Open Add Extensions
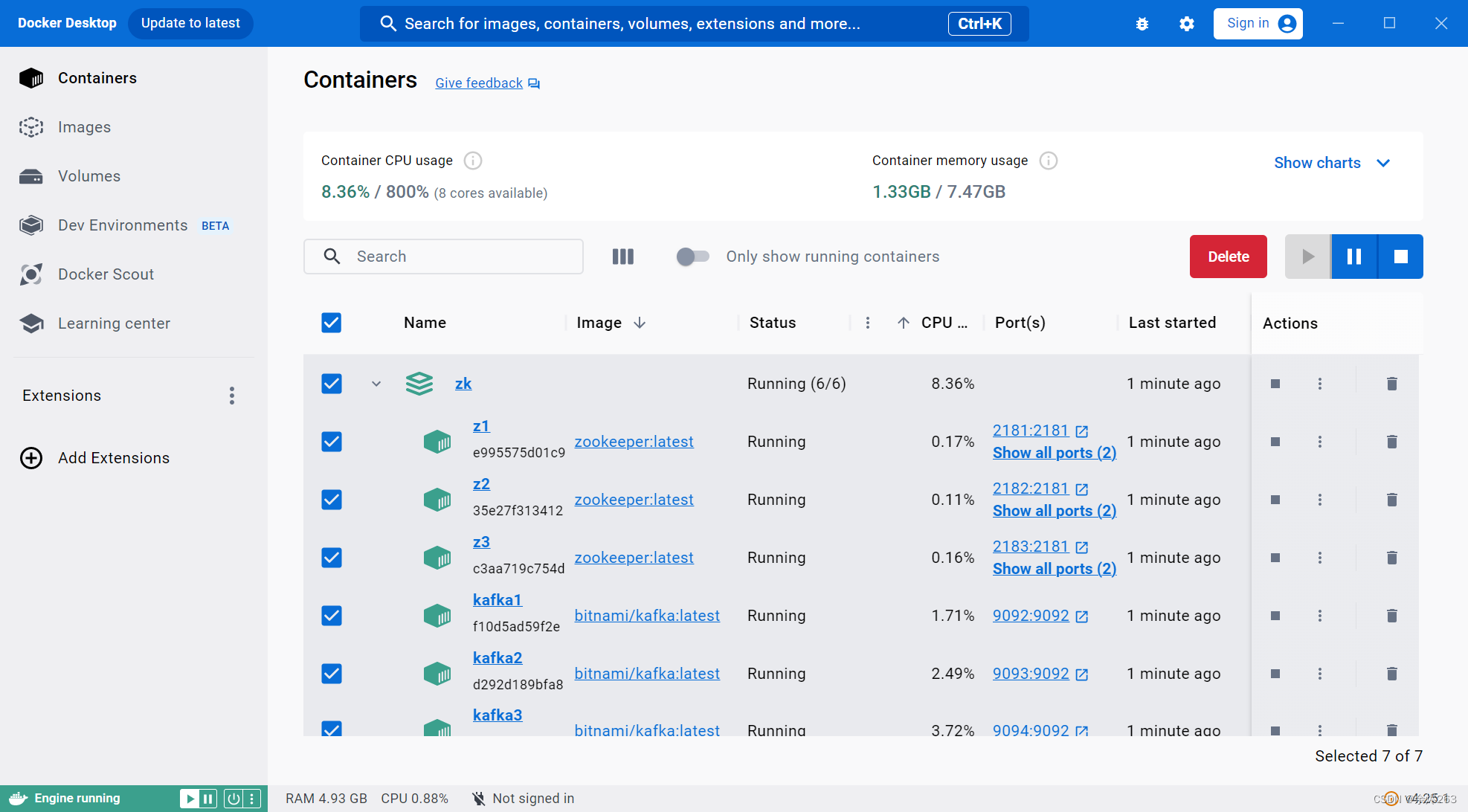Screen dimensions: 1468x812 point(113,457)
